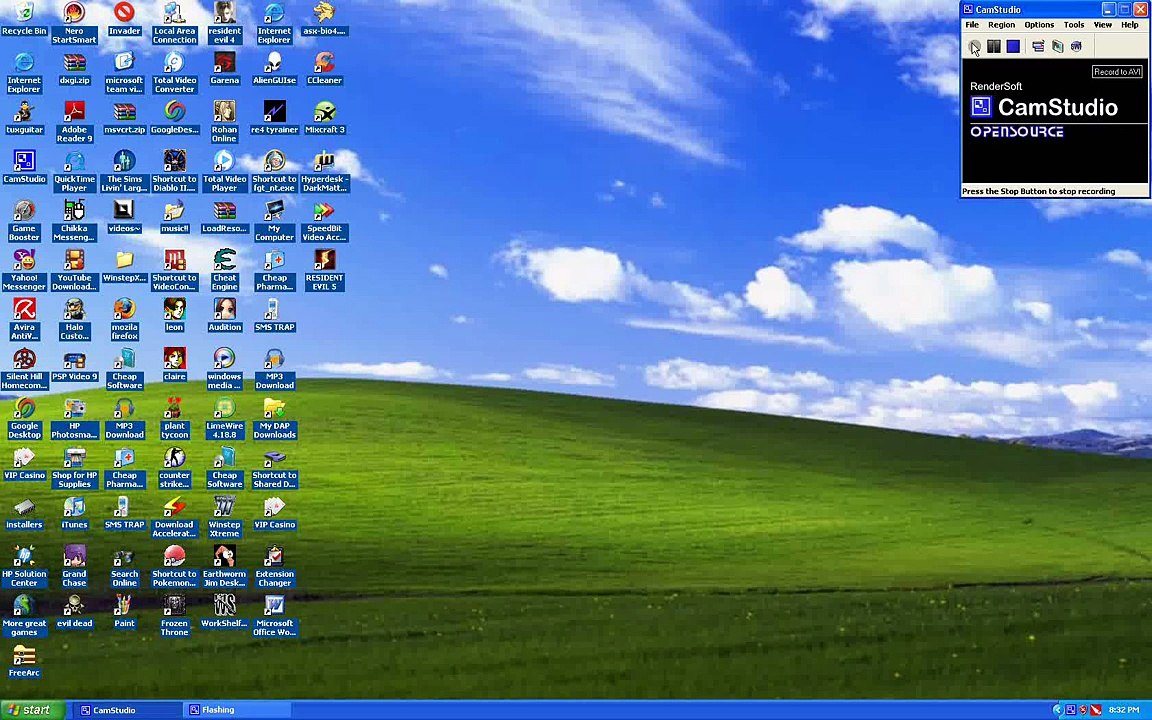Screen dimensions: 1152x720
Task: Open the Options menu in CamStudio
Action: 1039,25
